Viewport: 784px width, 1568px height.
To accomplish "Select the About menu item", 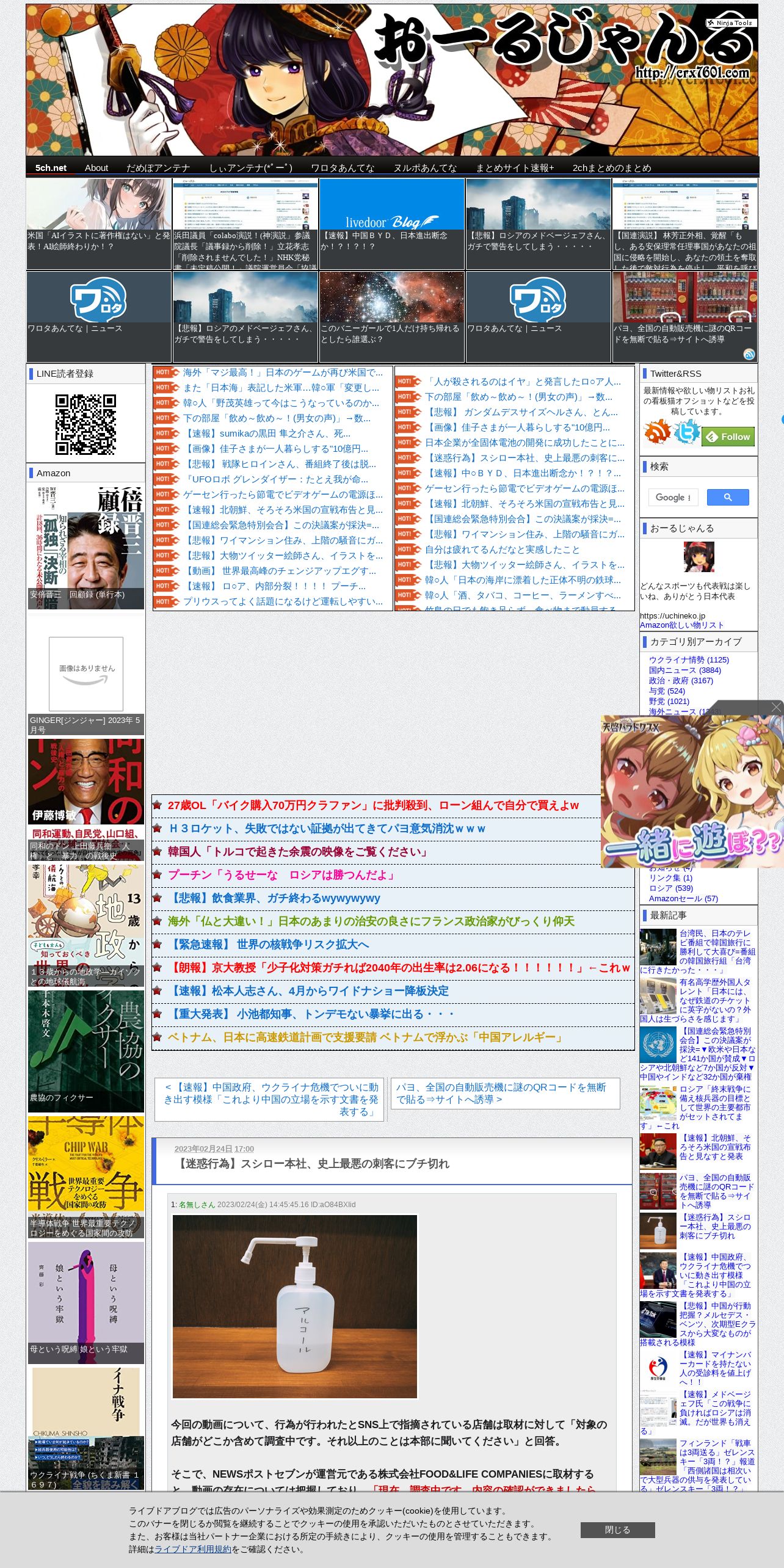I will click(96, 168).
